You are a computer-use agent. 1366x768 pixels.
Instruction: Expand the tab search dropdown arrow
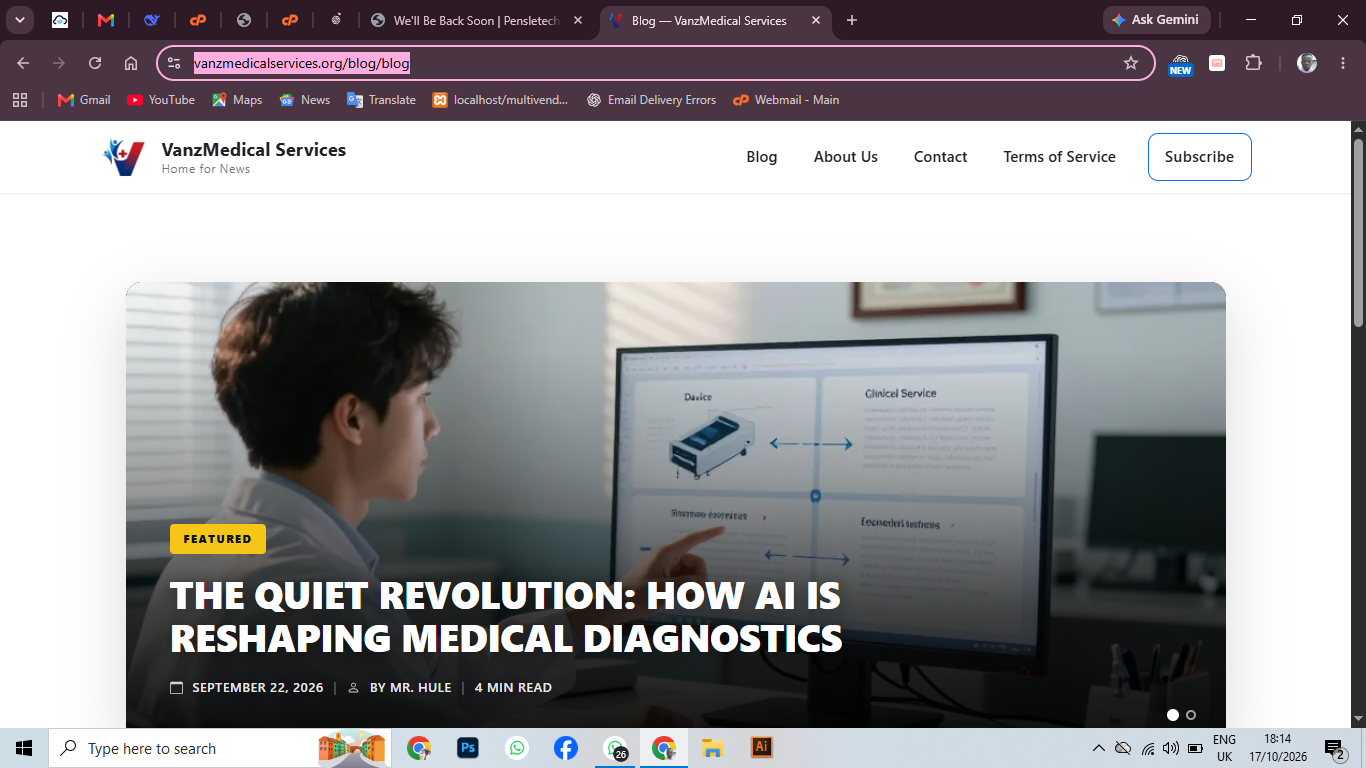(x=19, y=20)
